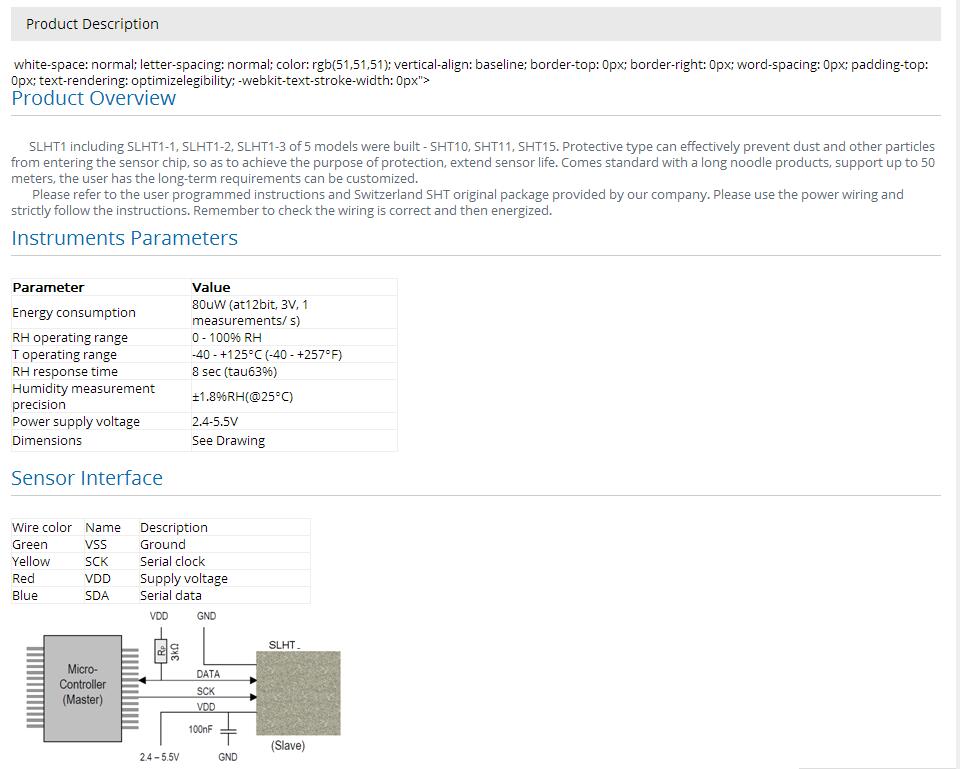The height and width of the screenshot is (769, 960).
Task: Click the 2.4 – 5.5V label in diagram
Action: coord(159,757)
